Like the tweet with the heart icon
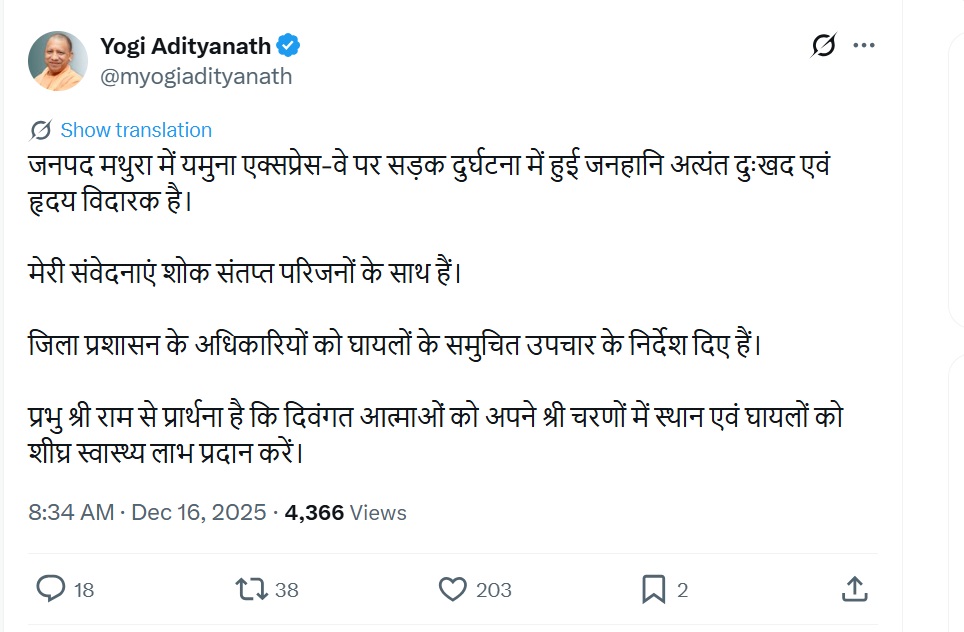964x632 pixels. tap(453, 589)
